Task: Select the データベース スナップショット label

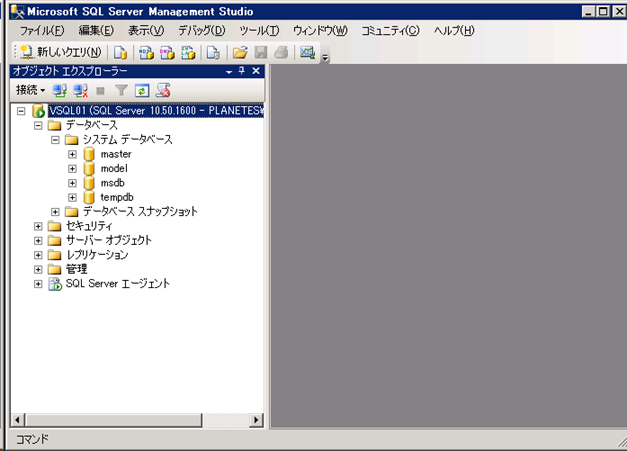Action: 140,212
